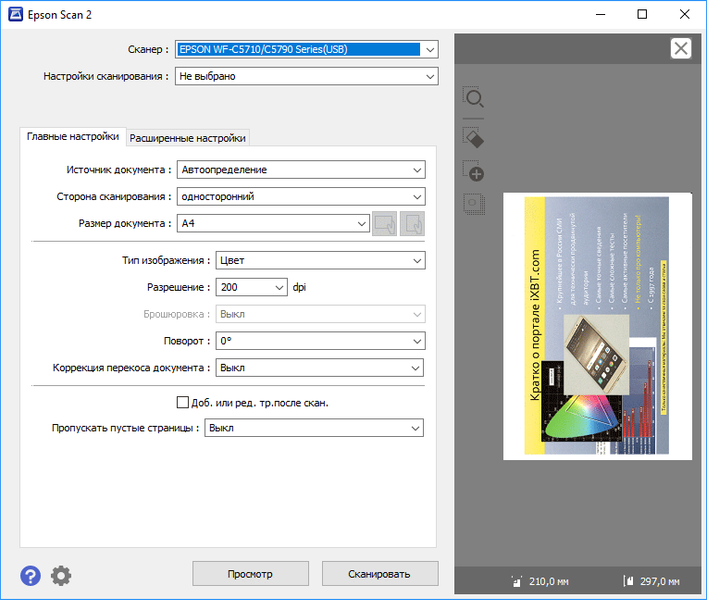707x600 pixels.
Task: Expand Источник документа dropdown
Action: coord(301,170)
